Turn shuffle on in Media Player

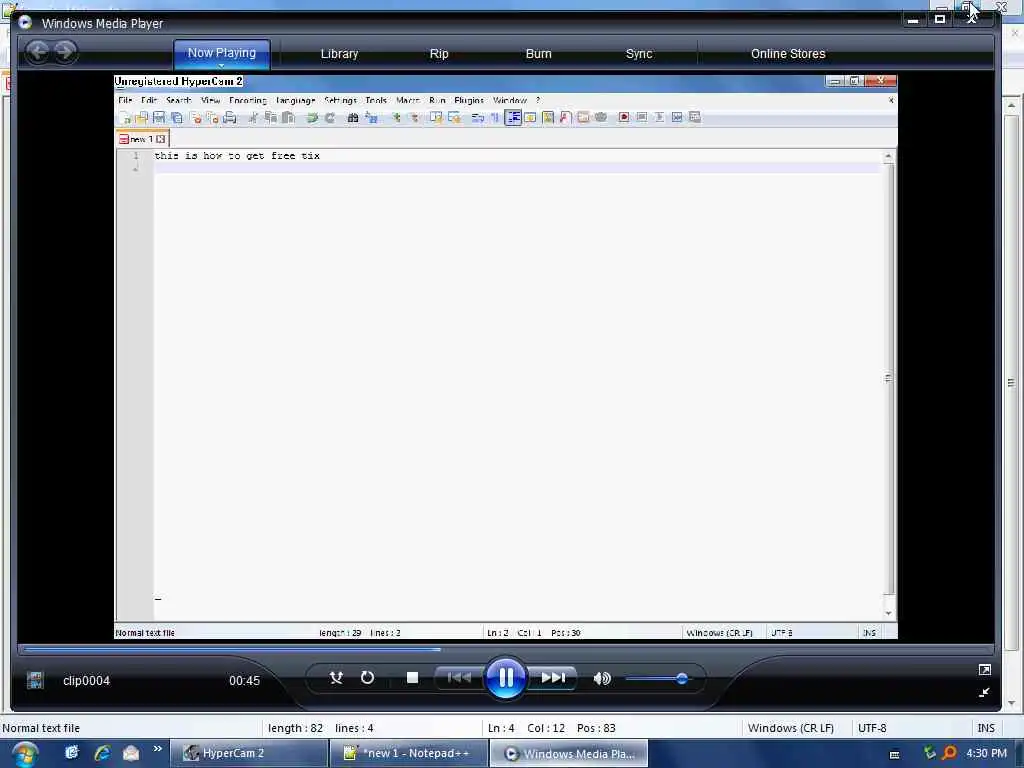(336, 678)
